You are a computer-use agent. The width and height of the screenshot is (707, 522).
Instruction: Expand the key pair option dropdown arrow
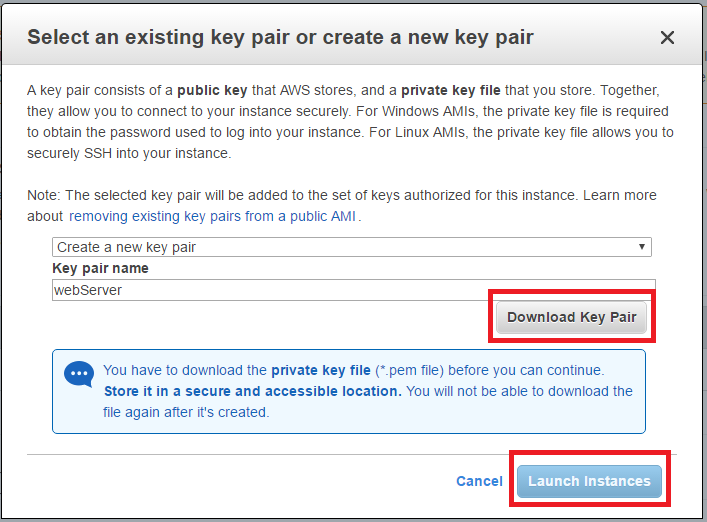pyautogui.click(x=641, y=247)
